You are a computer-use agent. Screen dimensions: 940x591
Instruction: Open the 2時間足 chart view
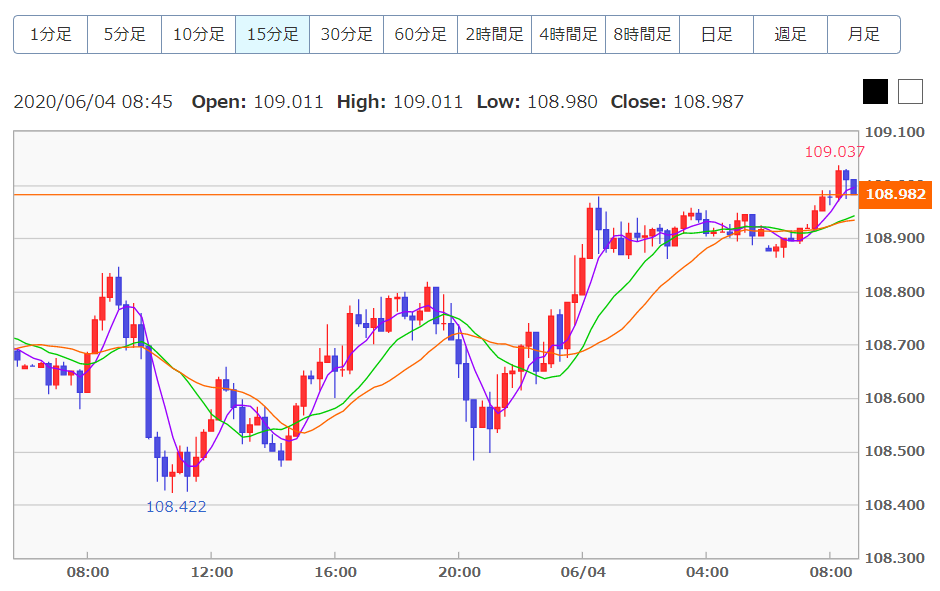tap(494, 34)
